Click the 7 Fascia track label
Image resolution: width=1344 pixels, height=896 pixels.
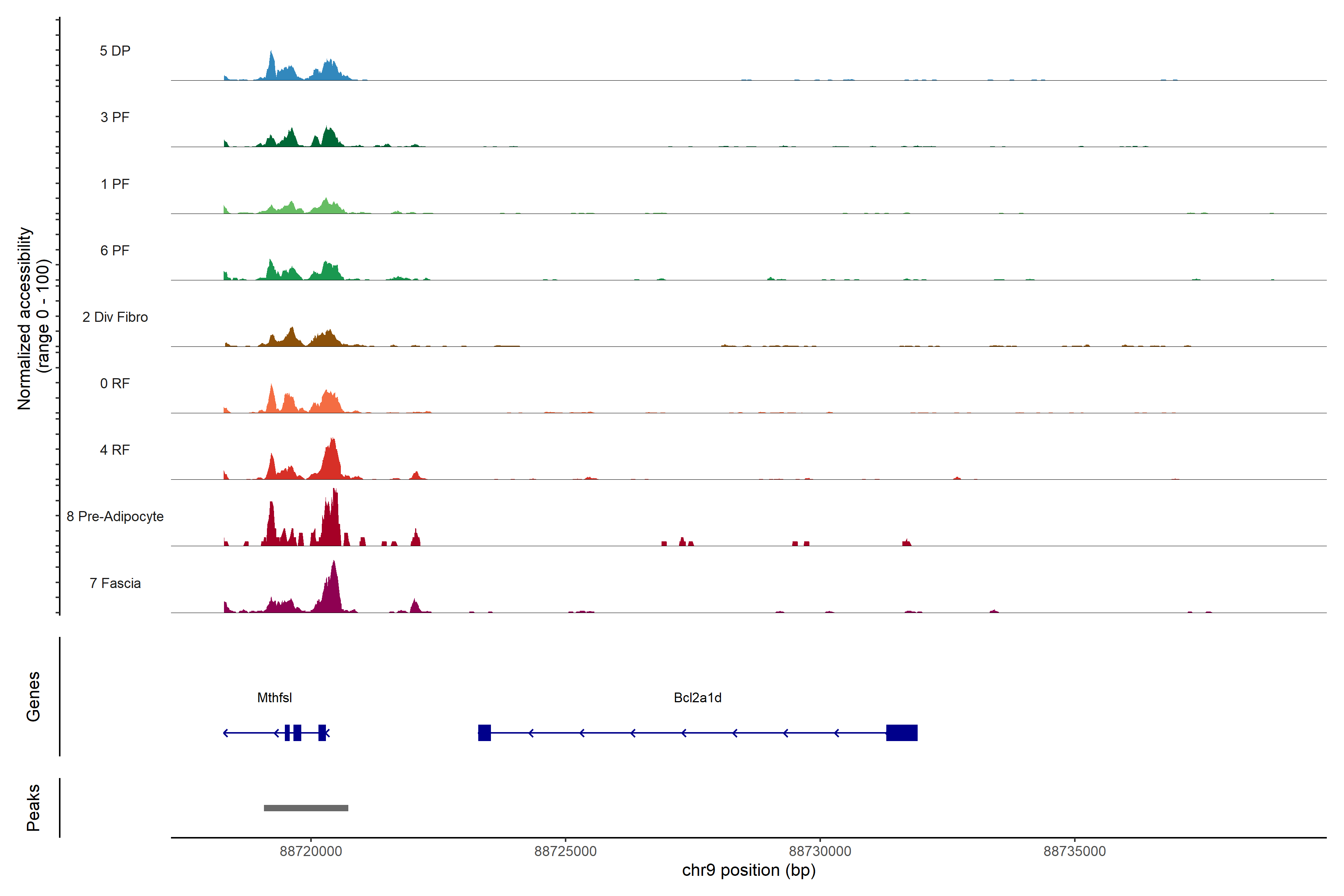[x=115, y=583]
